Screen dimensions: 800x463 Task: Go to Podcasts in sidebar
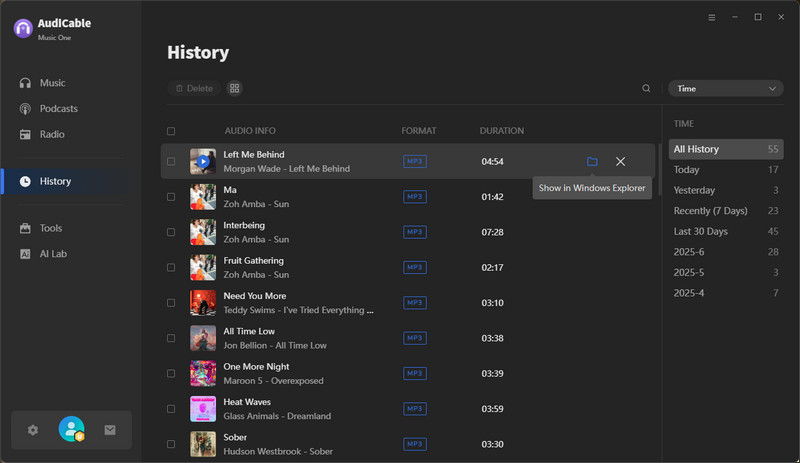pos(59,109)
